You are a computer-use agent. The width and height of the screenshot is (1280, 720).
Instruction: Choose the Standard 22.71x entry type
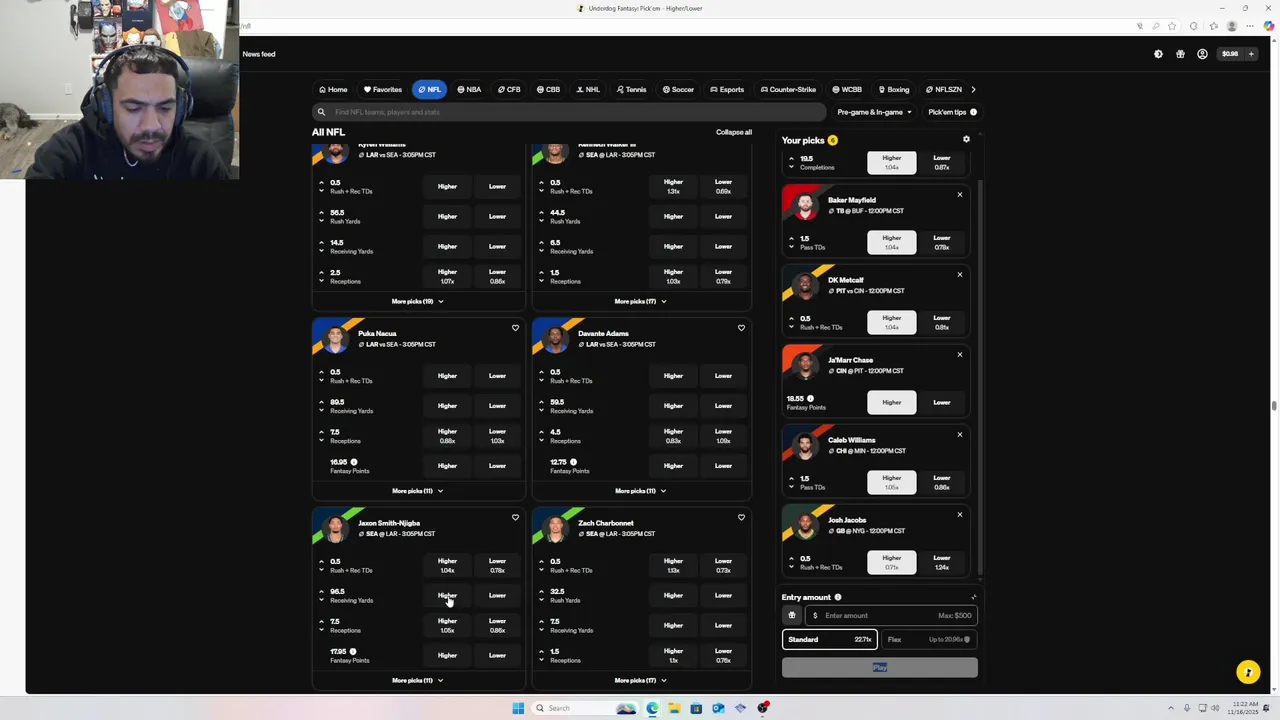tap(829, 639)
